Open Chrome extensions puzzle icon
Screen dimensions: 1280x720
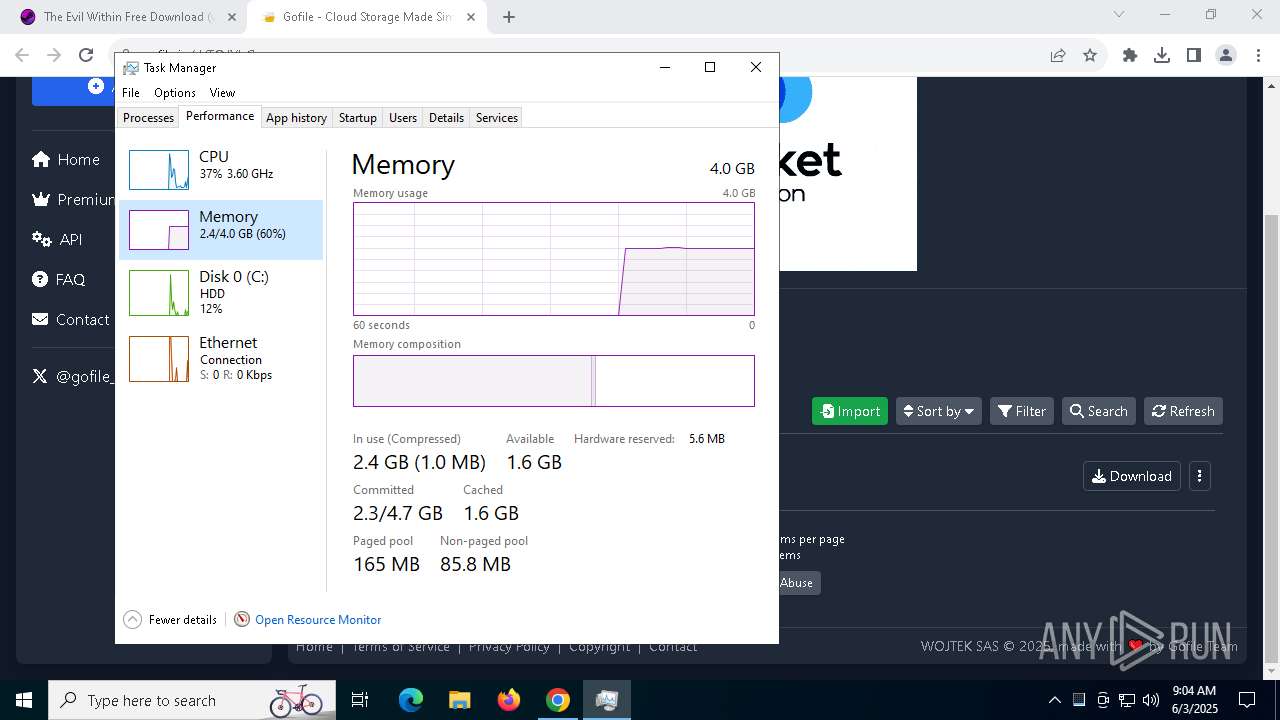(1130, 55)
